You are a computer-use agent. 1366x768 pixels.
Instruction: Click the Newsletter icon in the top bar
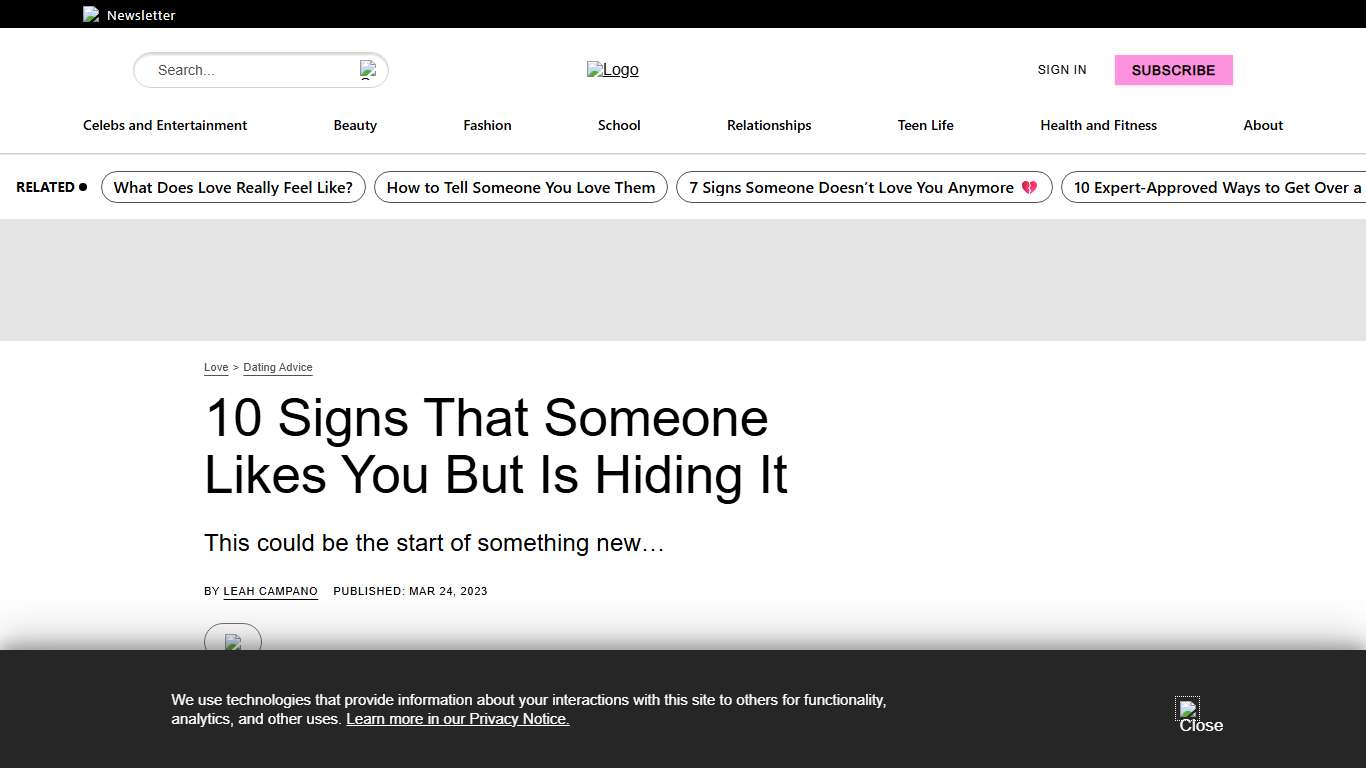pos(91,14)
